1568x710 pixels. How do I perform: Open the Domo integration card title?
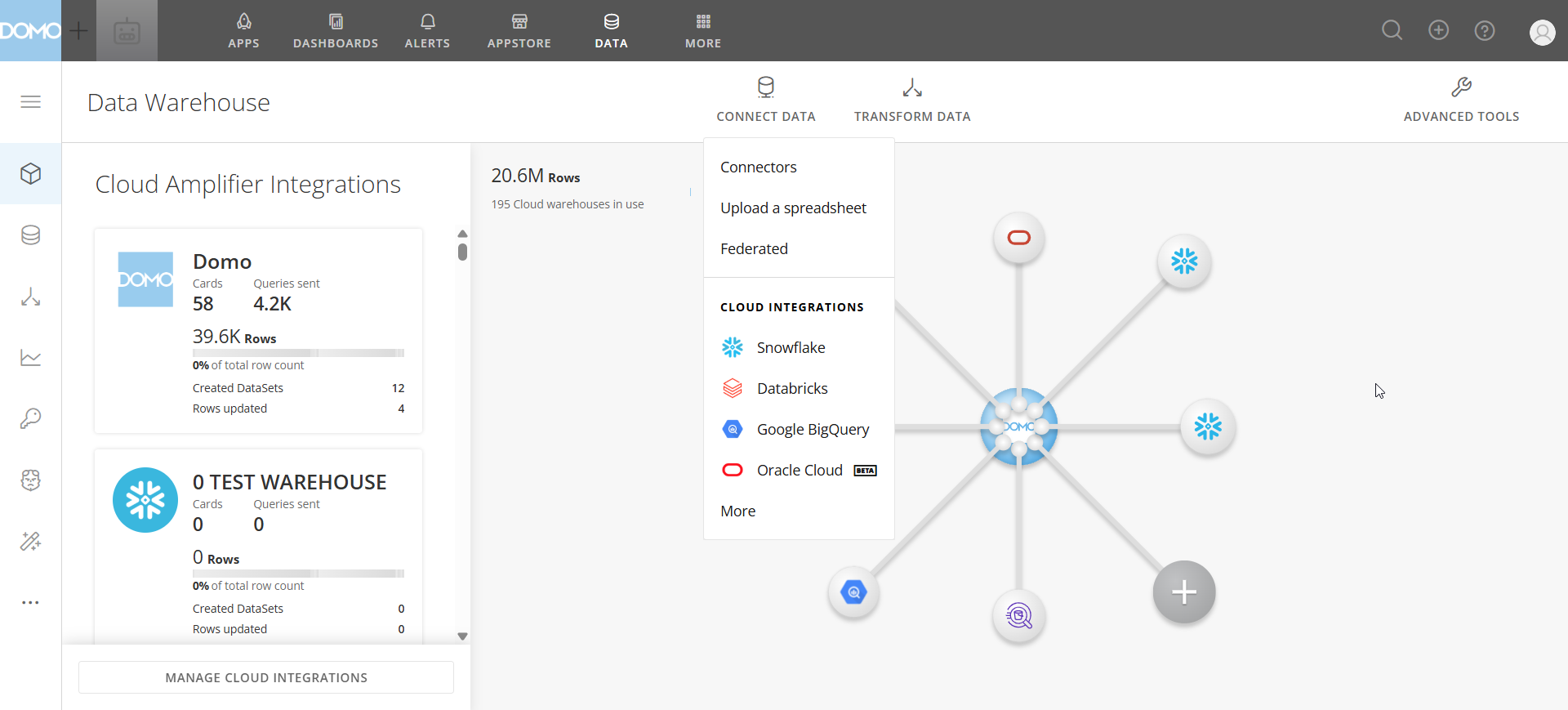222,261
